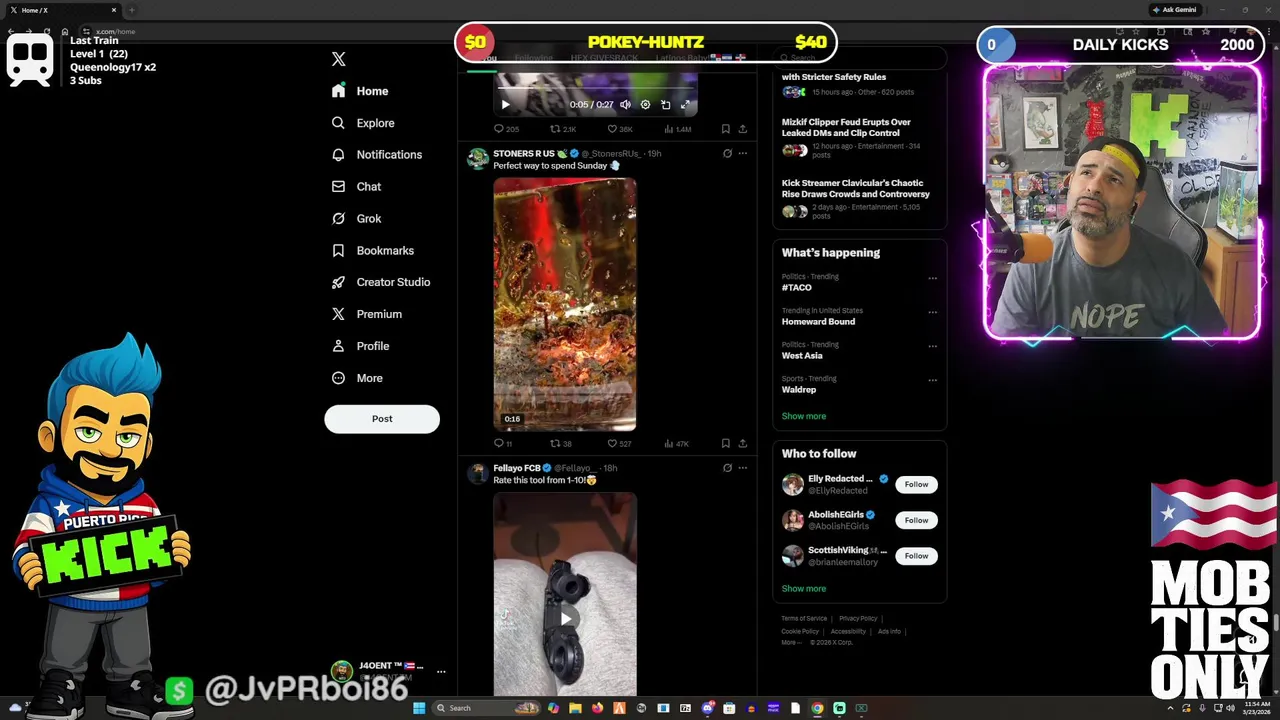Image resolution: width=1280 pixels, height=720 pixels.
Task: Open the top video's settings gear
Action: [x=645, y=104]
